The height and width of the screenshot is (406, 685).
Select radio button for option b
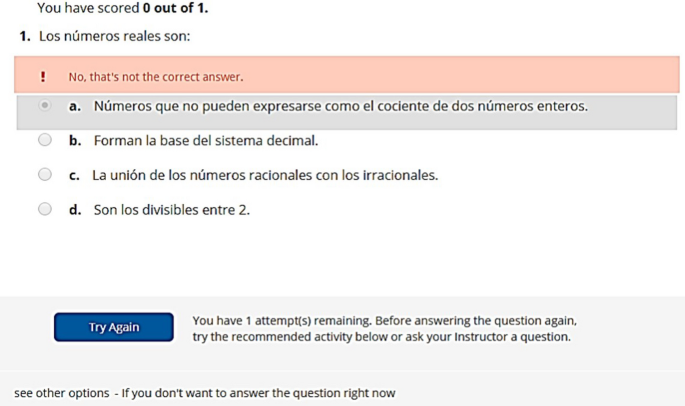[x=45, y=141]
